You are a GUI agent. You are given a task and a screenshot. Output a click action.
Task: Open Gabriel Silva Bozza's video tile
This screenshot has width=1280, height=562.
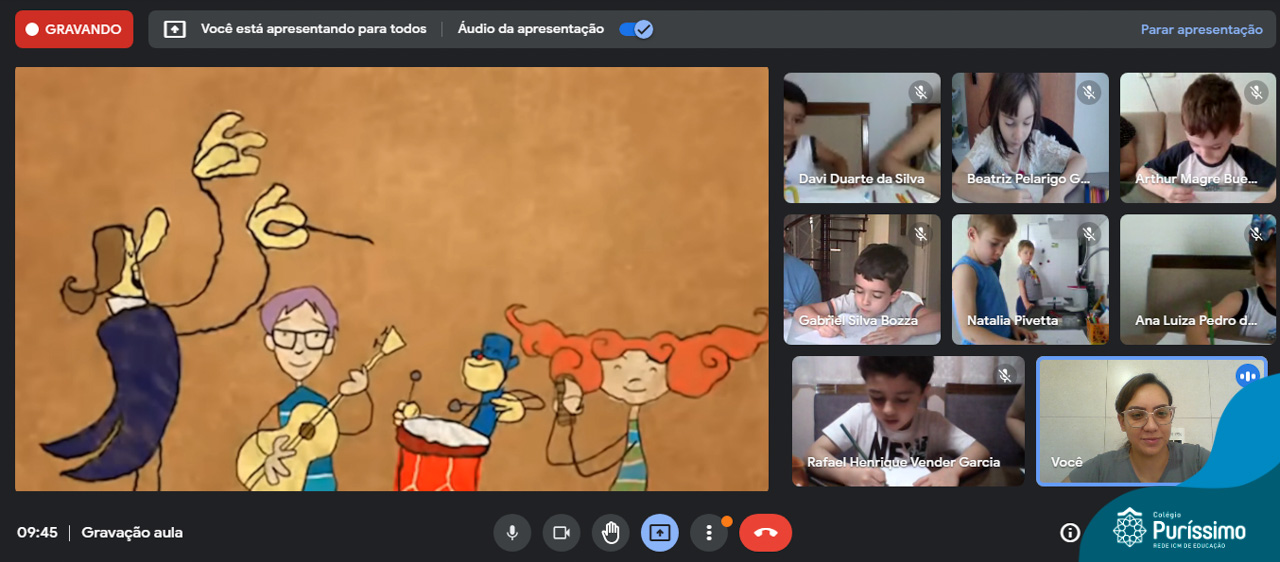(861, 279)
